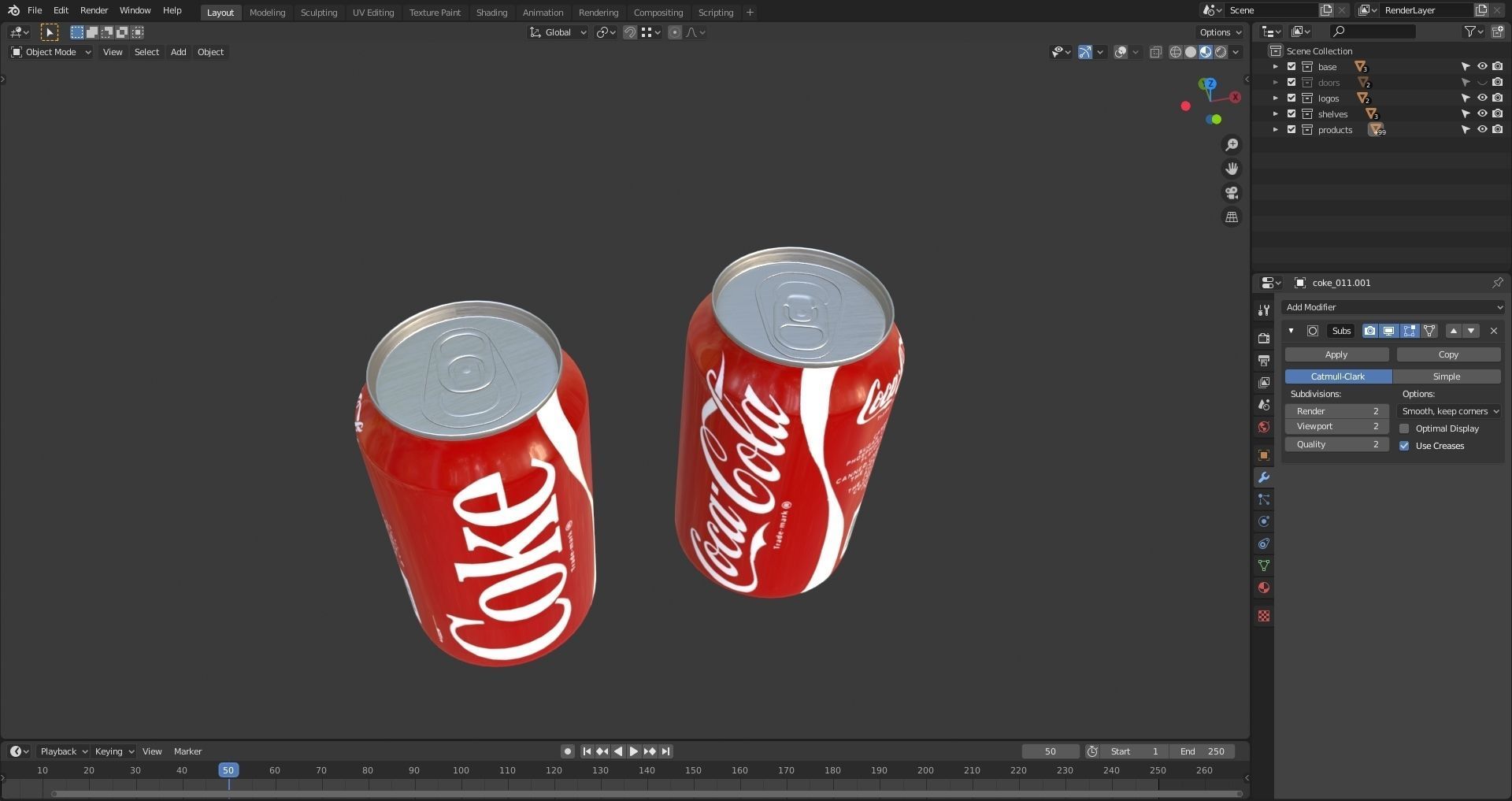Open the Object Constraints properties tab

pos(1264,543)
